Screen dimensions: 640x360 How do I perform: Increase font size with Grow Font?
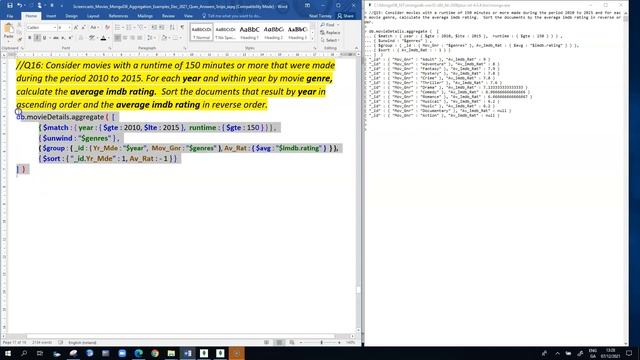76,27
